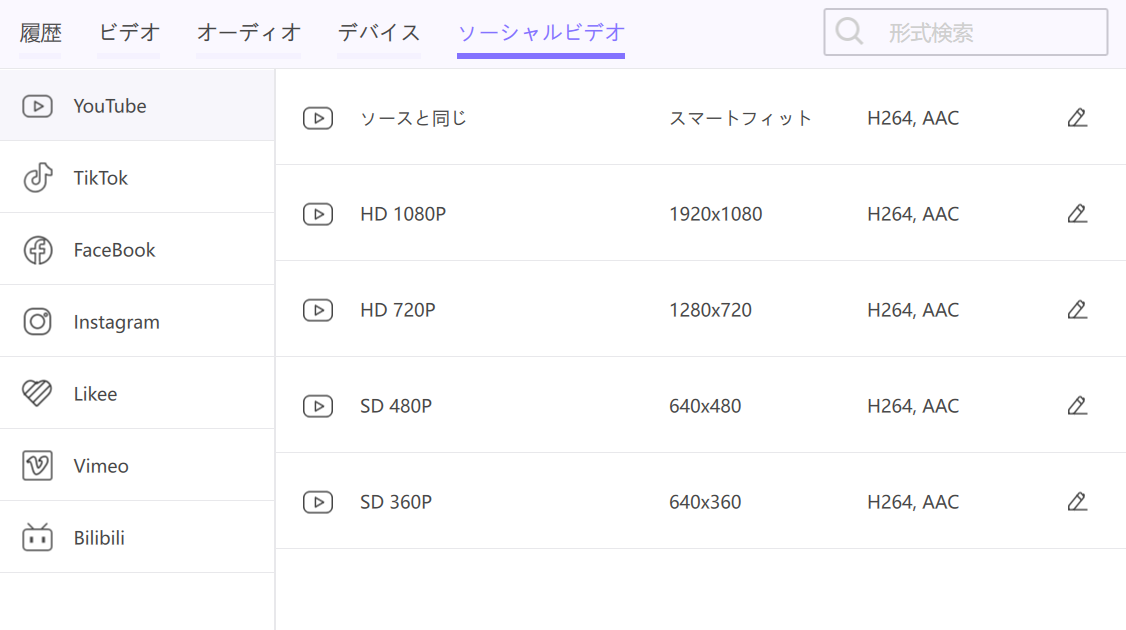Click the FaceBook logo icon
Image resolution: width=1126 pixels, height=630 pixels.
pos(37,250)
